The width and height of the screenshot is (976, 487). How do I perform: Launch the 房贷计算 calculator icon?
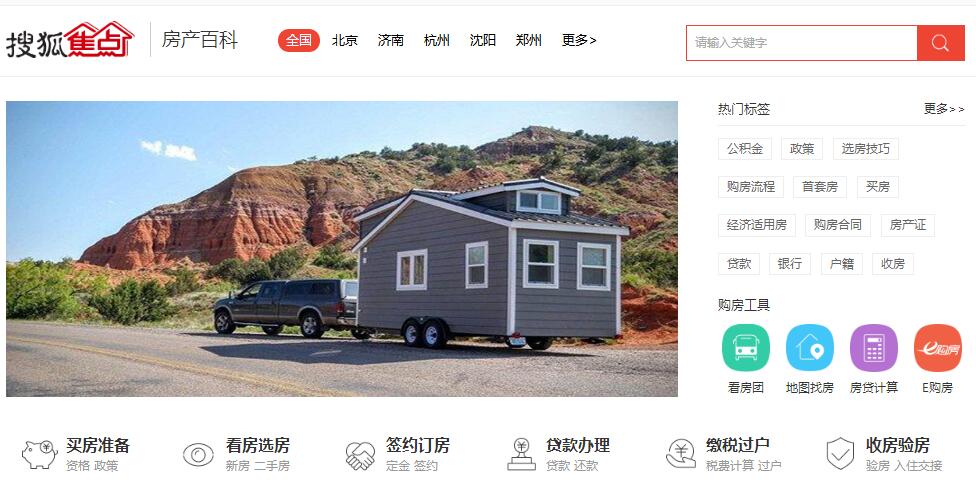coord(874,348)
